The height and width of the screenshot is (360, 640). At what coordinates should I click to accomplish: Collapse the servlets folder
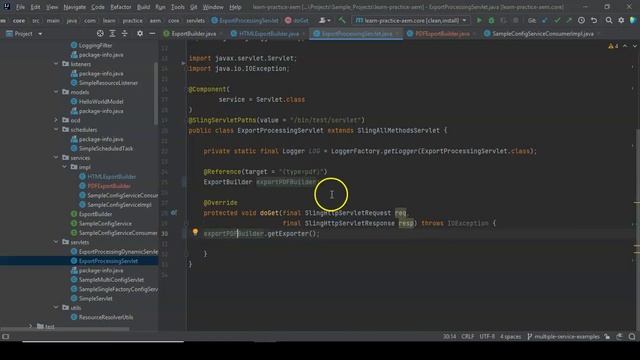(56, 242)
